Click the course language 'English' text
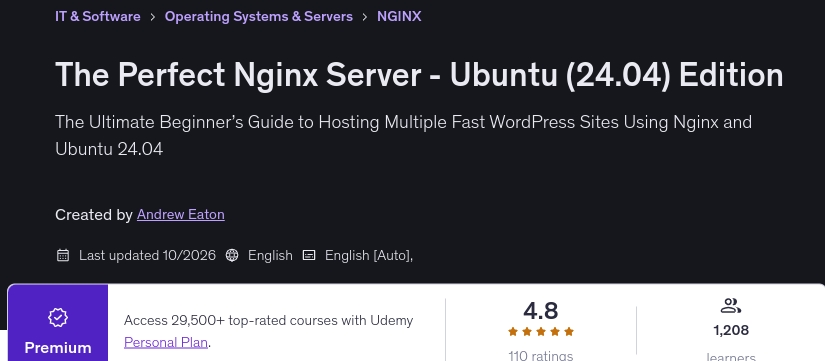825x361 pixels. pos(270,256)
